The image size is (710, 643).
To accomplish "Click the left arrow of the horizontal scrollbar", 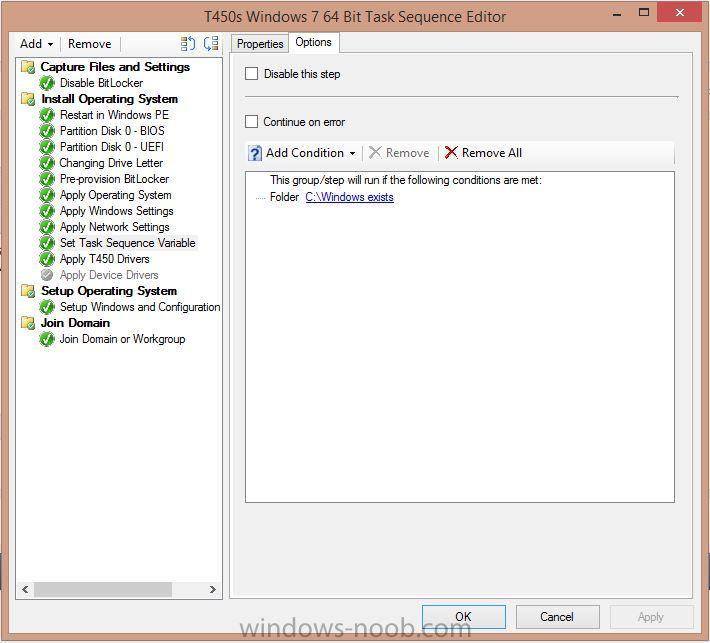I will click(25, 589).
